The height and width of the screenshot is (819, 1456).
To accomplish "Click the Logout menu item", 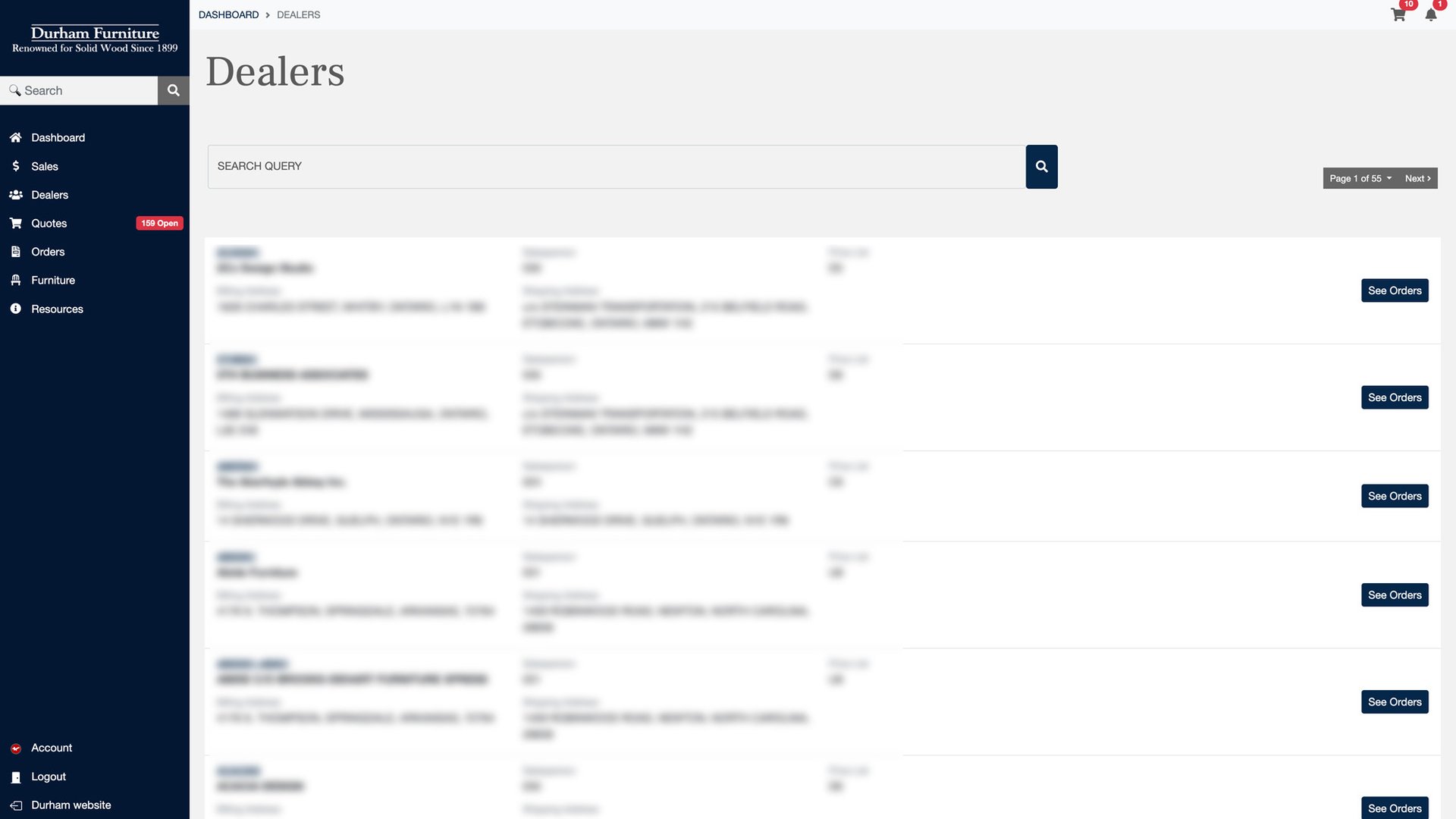I will coord(48,776).
